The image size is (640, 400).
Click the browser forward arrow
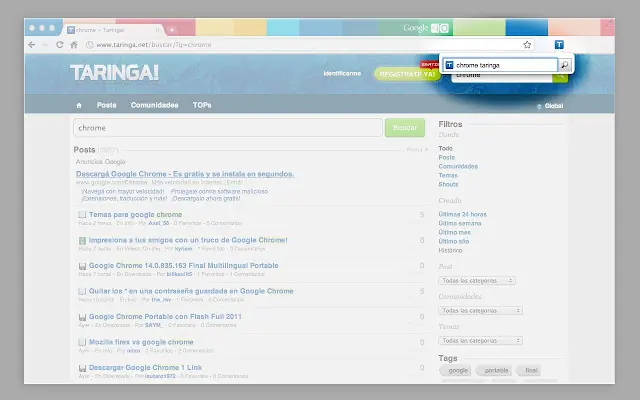[x=45, y=45]
